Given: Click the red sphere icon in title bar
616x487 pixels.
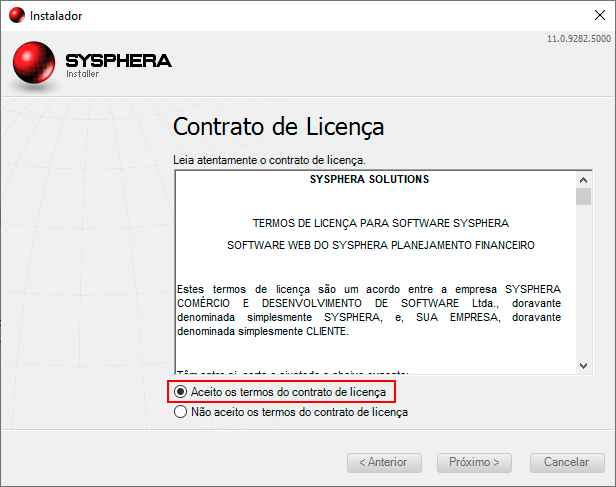Looking at the screenshot, I should coord(16,15).
